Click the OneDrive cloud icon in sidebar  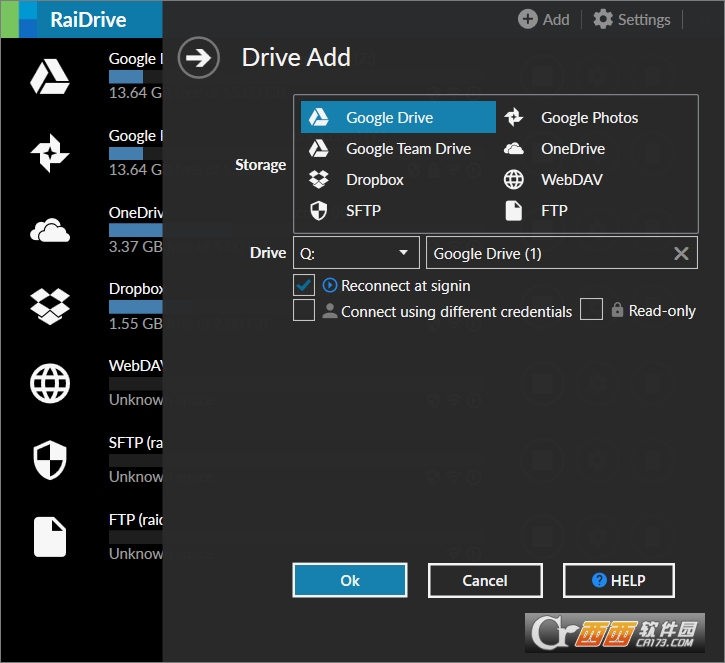tap(50, 230)
